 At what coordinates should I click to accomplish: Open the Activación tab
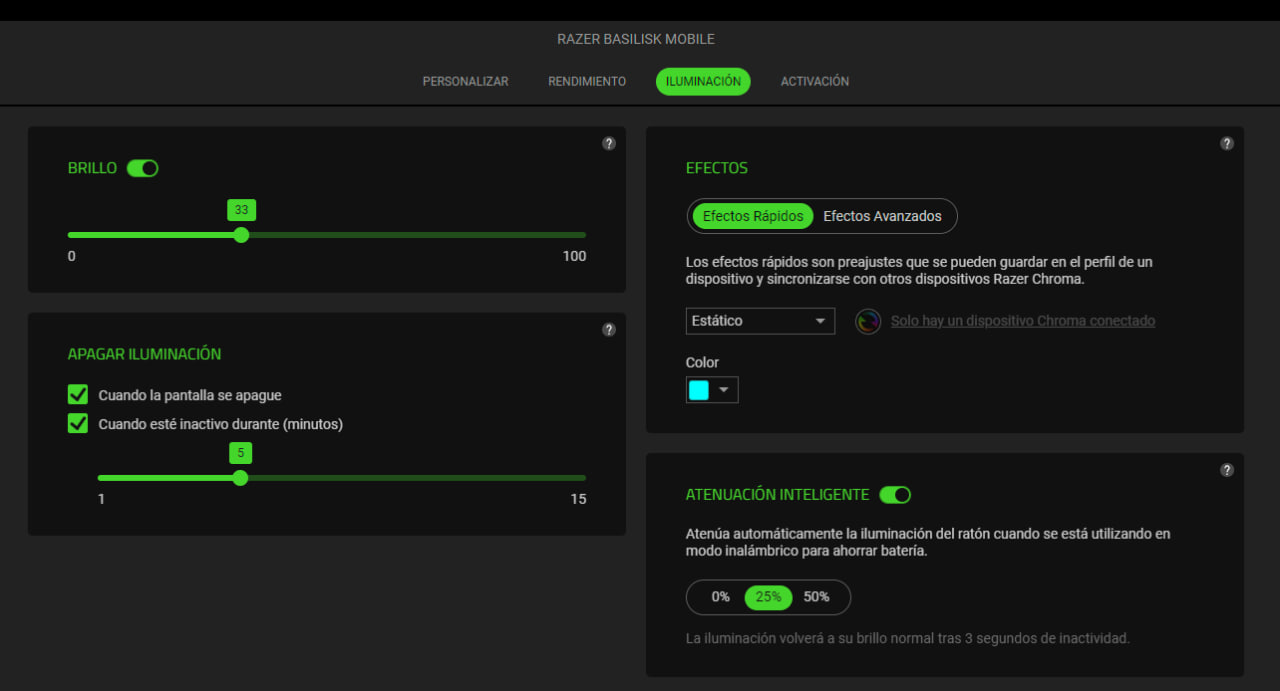coord(815,82)
